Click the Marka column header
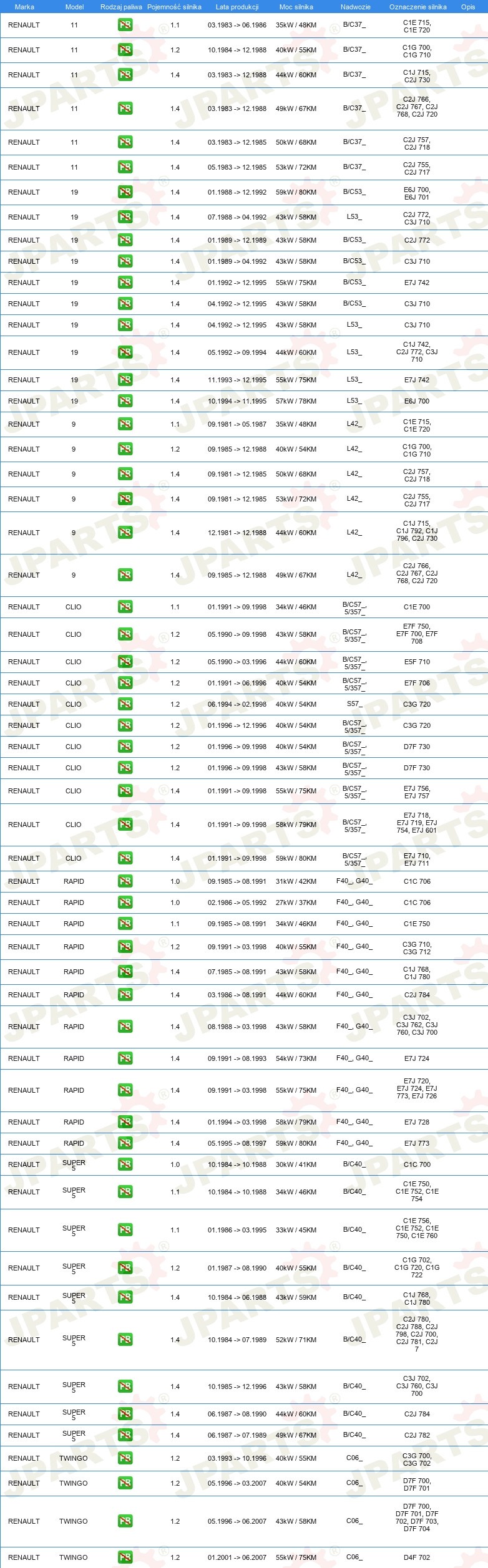The height and width of the screenshot is (1568, 488). pos(24,7)
